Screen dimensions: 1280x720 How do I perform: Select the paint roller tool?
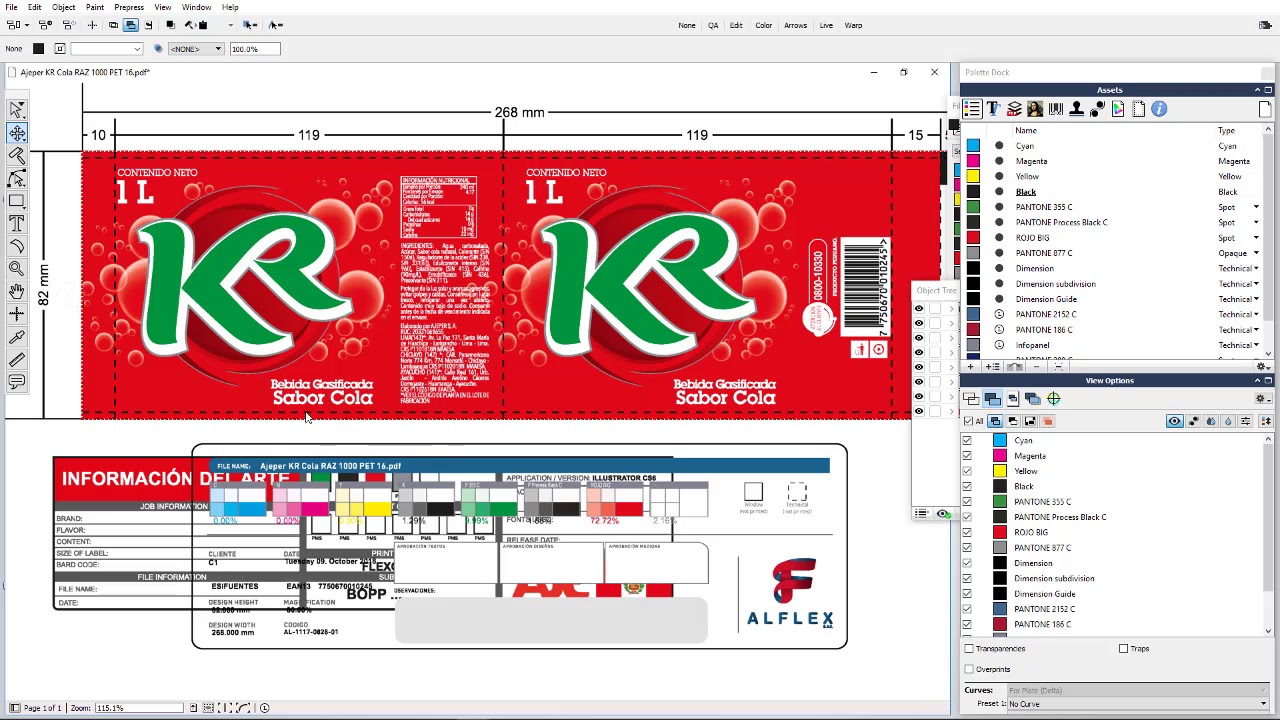click(17, 156)
